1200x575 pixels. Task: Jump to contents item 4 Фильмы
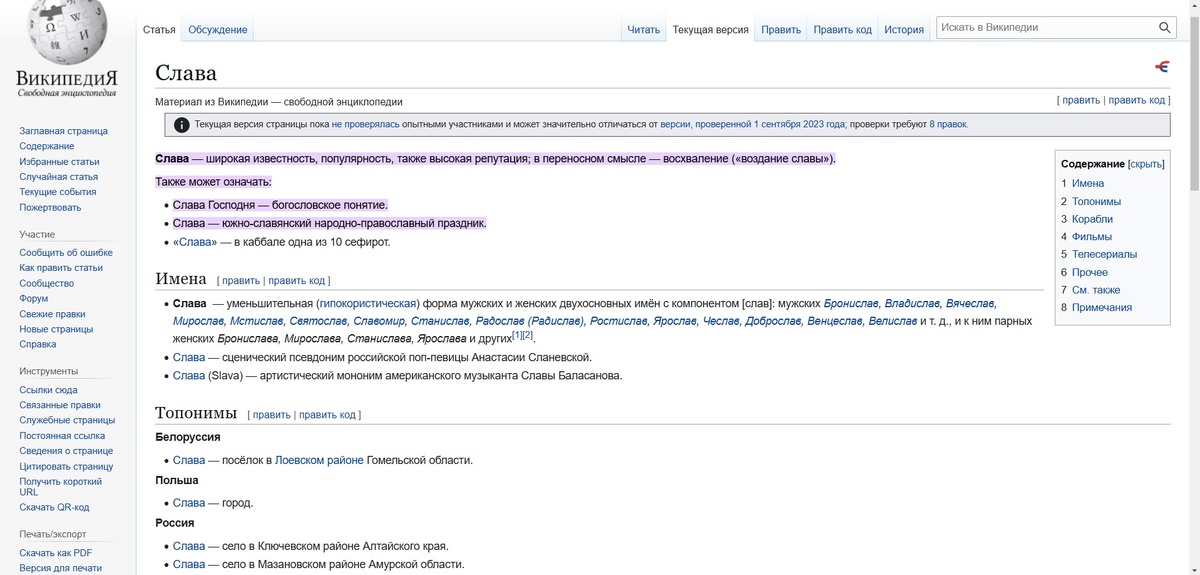point(1087,237)
